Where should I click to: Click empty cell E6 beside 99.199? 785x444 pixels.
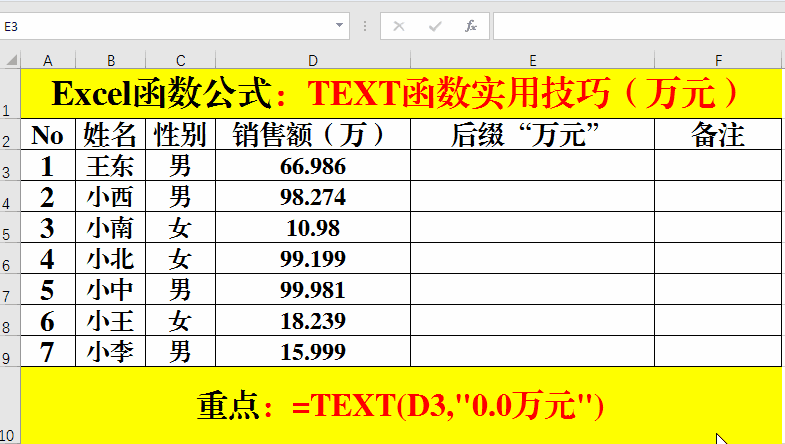(x=533, y=258)
